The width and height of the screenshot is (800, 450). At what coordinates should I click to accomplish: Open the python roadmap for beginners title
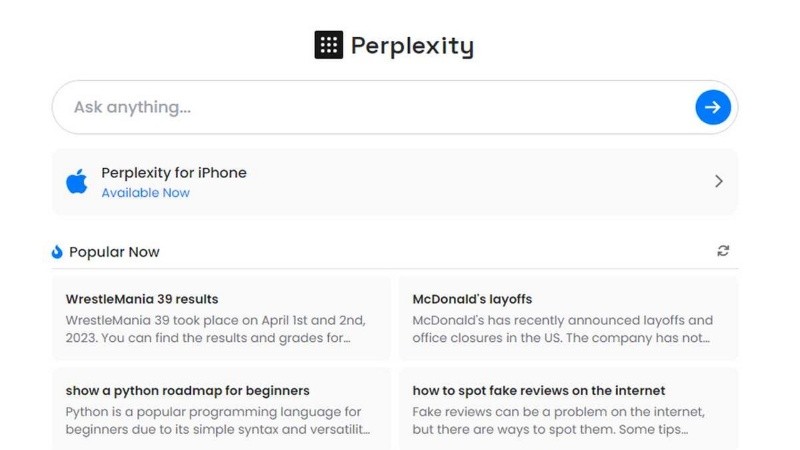pos(188,391)
